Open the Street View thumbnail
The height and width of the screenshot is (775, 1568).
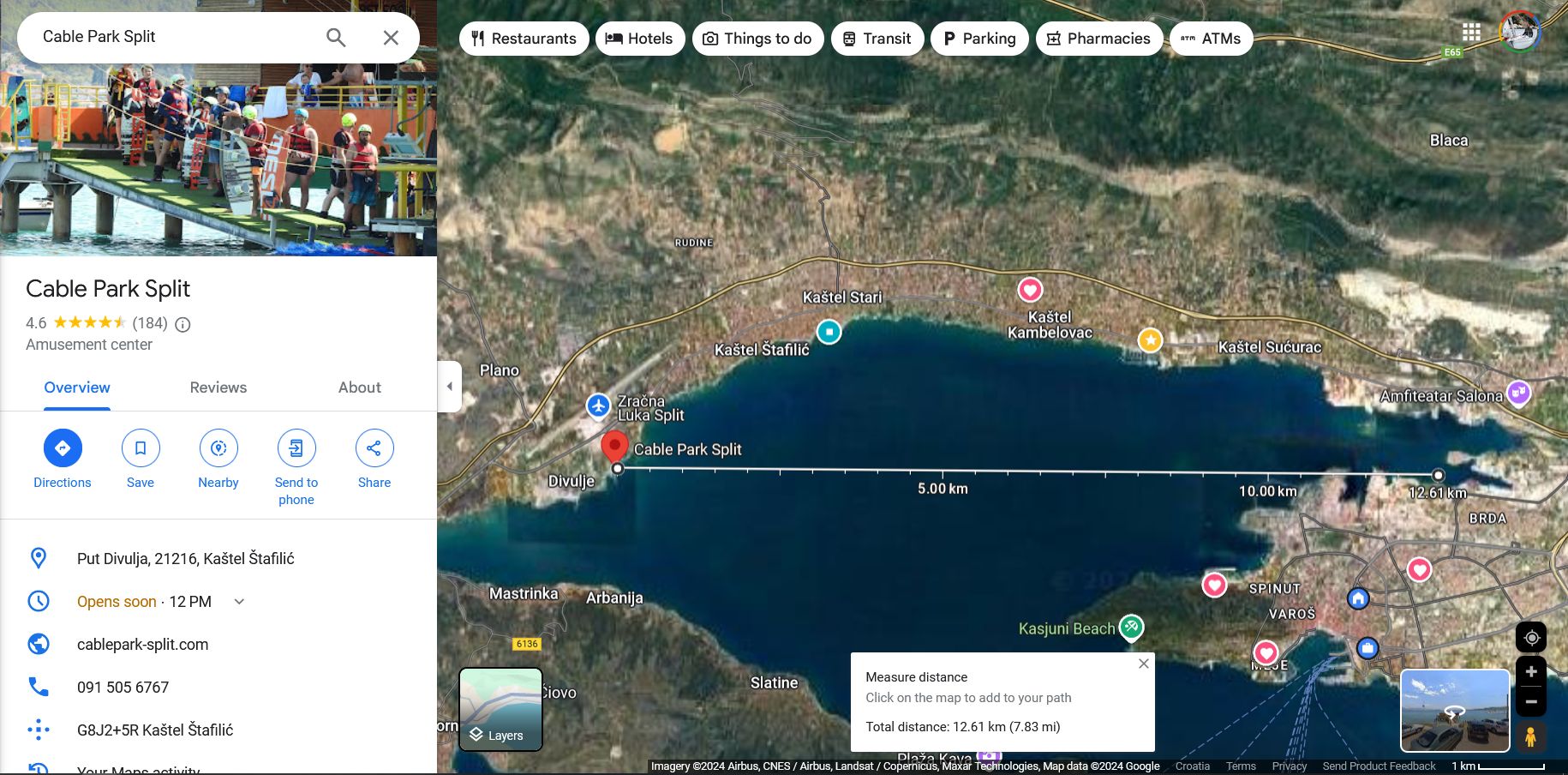(1454, 711)
